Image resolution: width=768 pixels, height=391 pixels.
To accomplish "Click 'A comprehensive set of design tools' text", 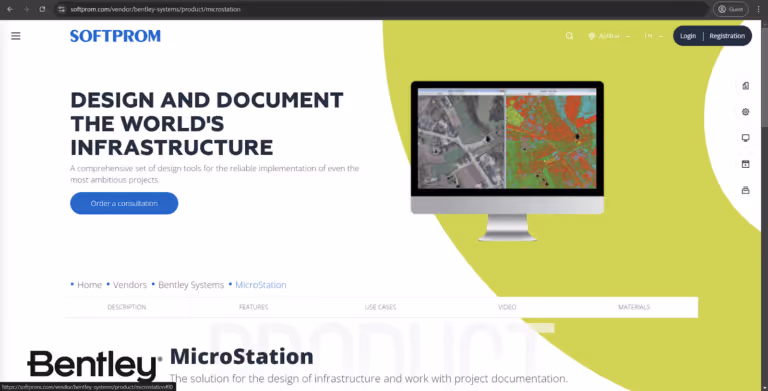I will (215, 174).
